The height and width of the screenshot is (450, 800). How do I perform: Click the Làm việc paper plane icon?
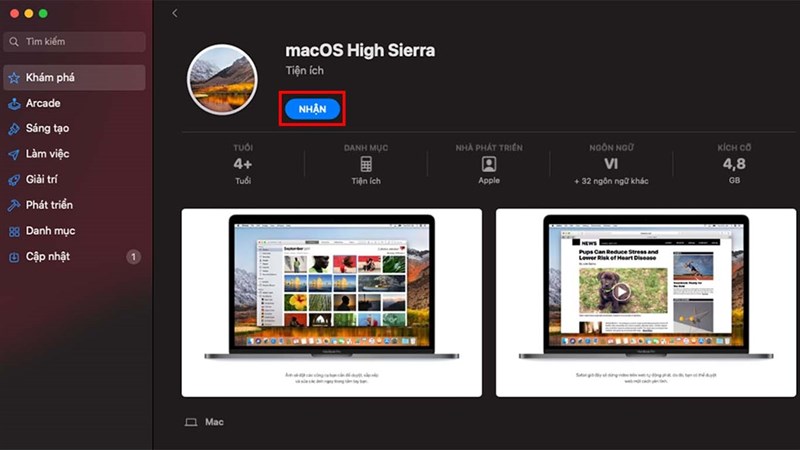pyautogui.click(x=14, y=154)
